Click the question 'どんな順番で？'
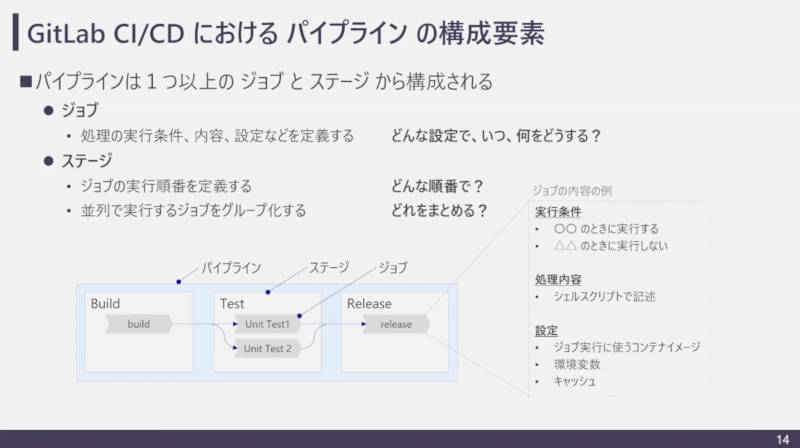Viewport: 800px width, 448px height. [437, 186]
